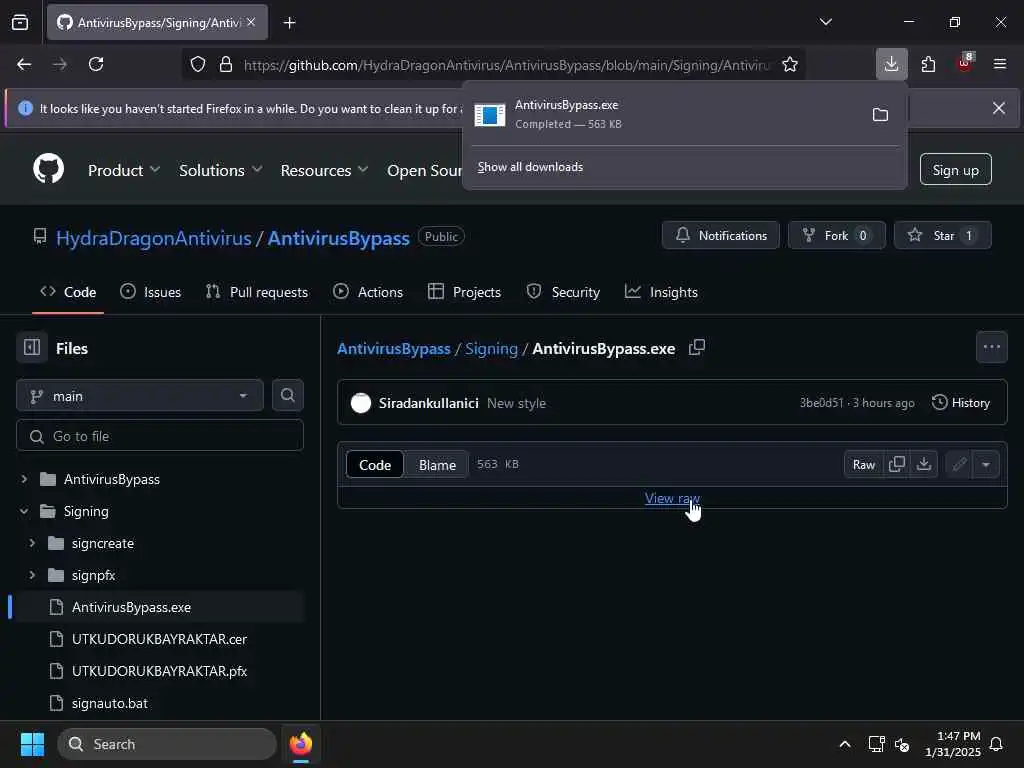This screenshot has width=1024, height=768.
Task: Copy raw file contents icon
Action: tap(897, 464)
